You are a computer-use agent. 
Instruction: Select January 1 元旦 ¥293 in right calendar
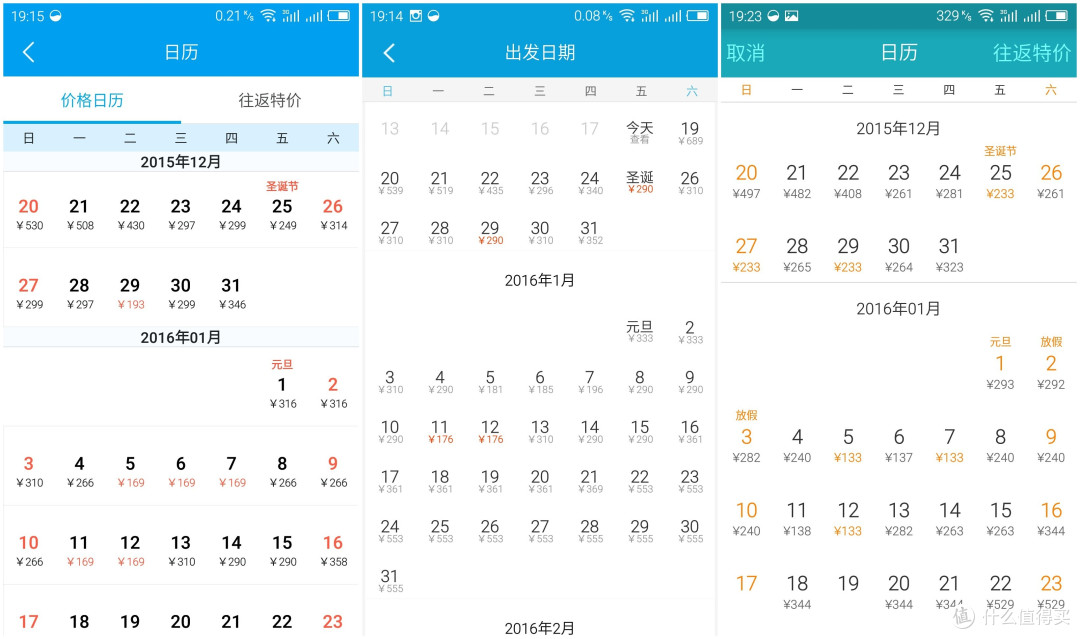tap(1000, 364)
